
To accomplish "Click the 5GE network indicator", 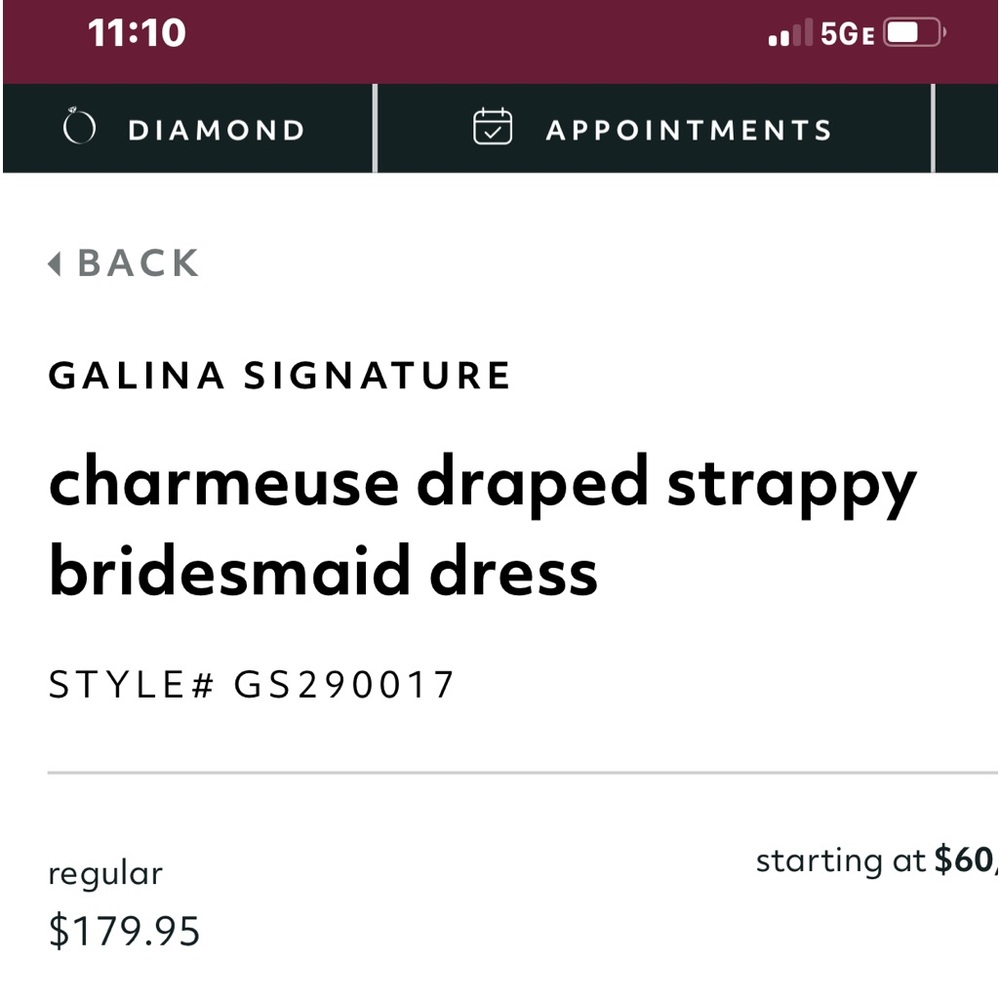I will [846, 32].
